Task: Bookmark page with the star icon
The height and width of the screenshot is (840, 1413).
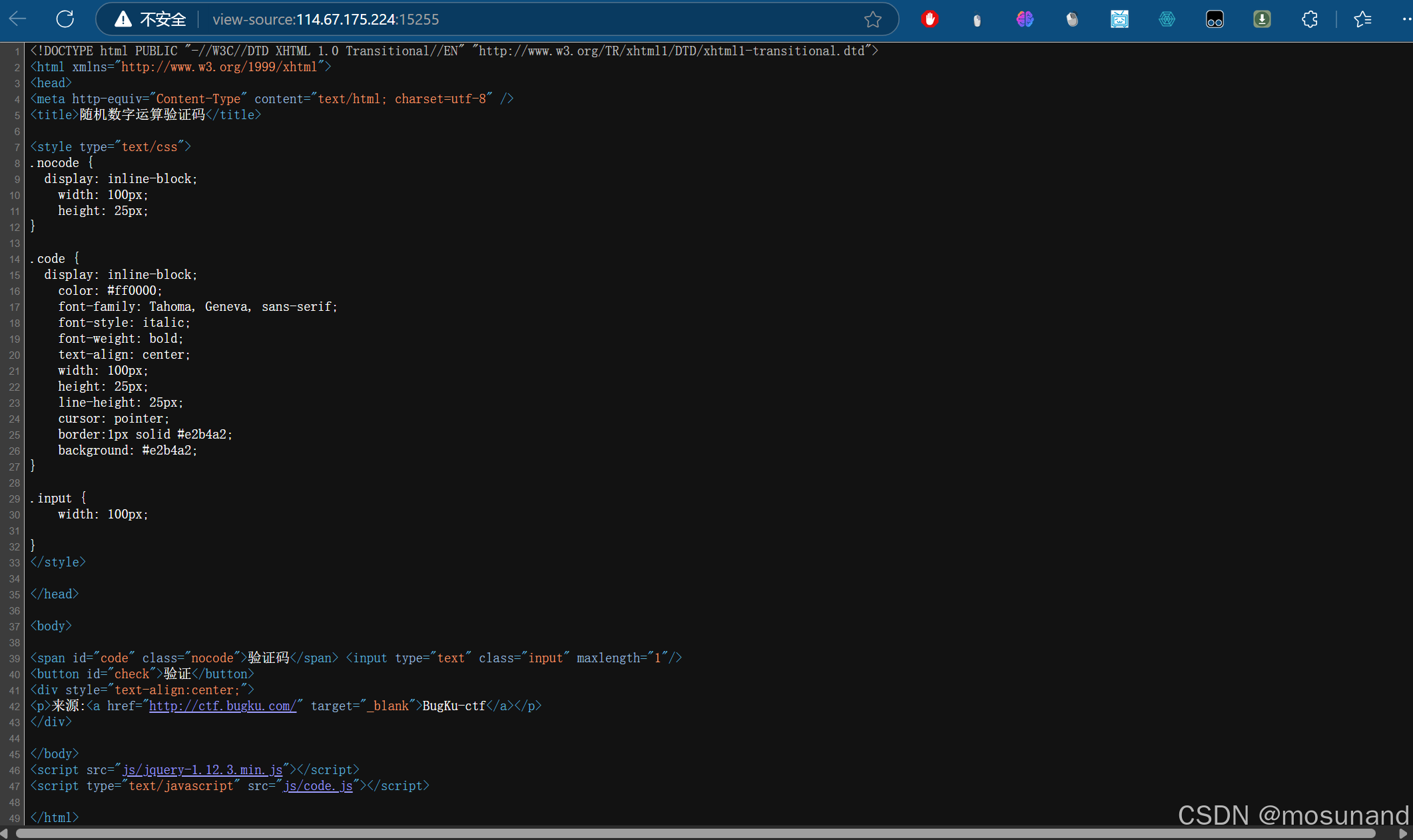Action: pos(872,19)
